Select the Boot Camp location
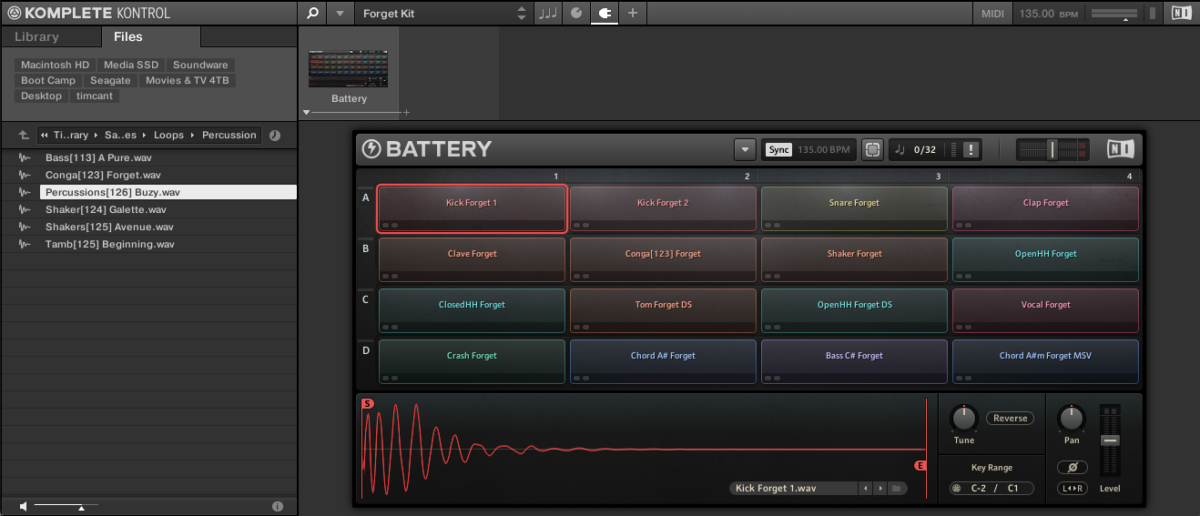The width and height of the screenshot is (1200, 516). 48,80
